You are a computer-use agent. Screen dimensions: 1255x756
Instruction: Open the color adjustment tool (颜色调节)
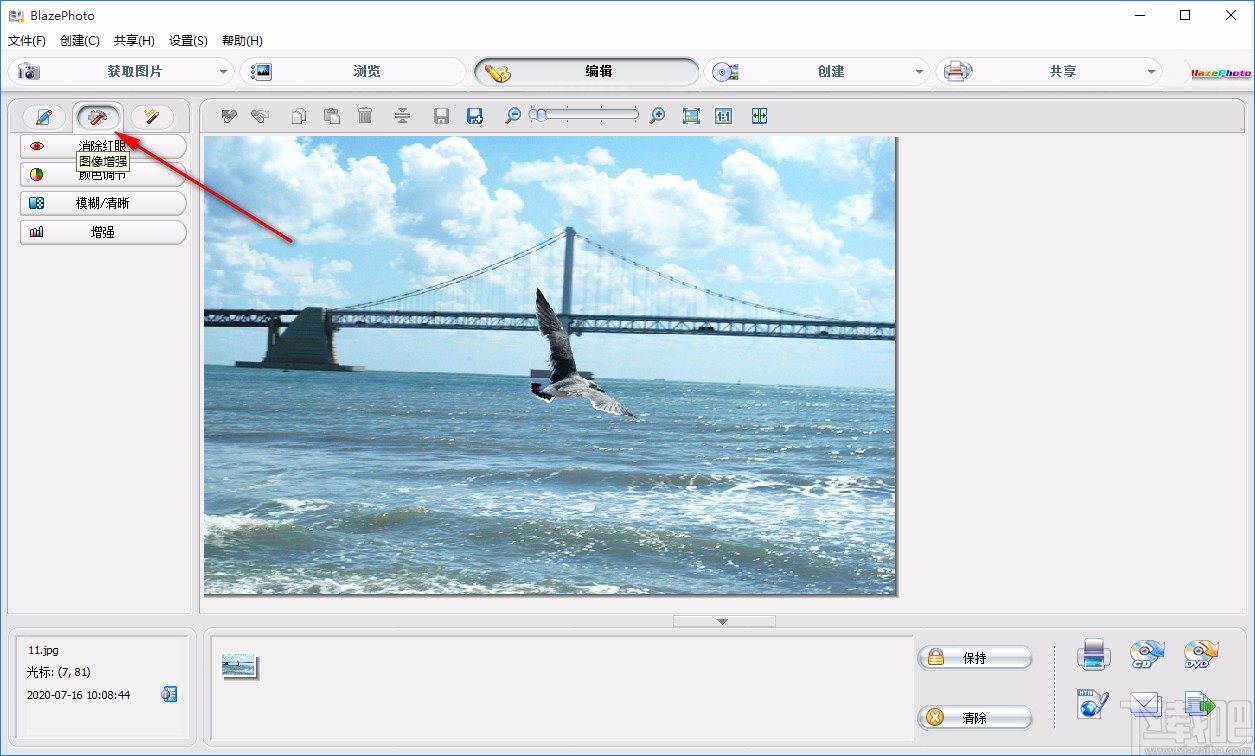(100, 174)
